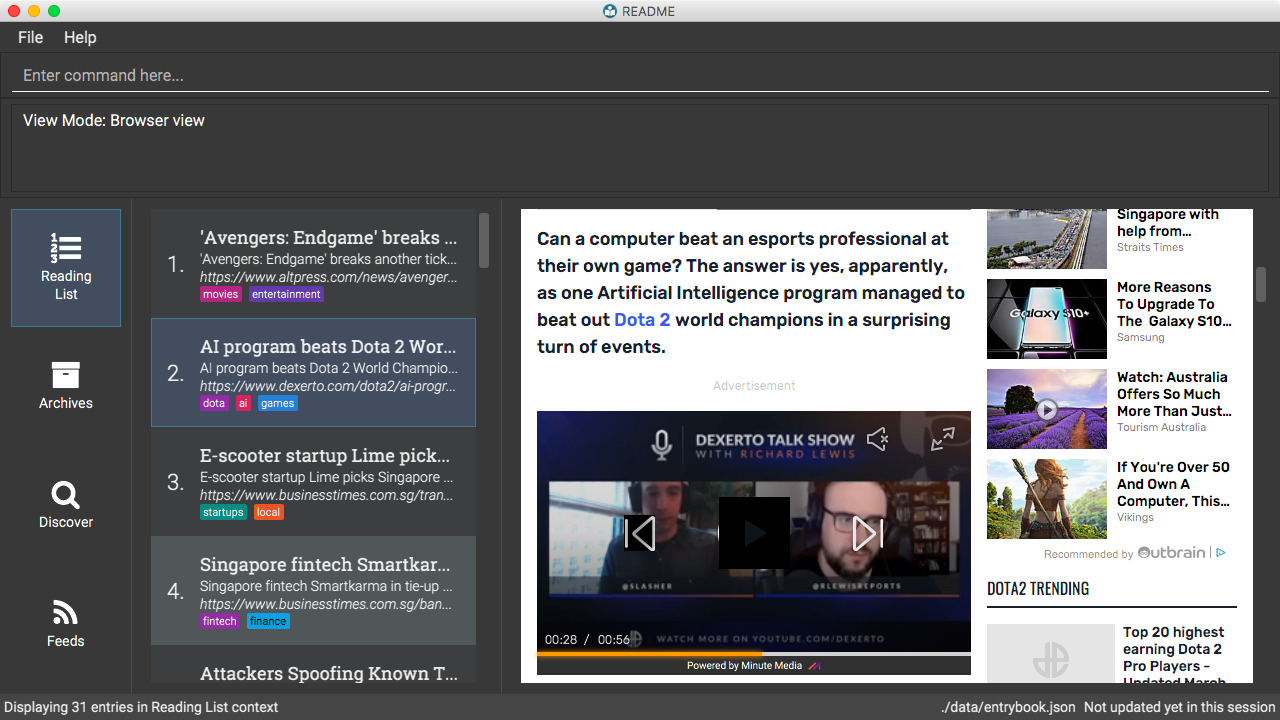Click Not updated yet in this session text
Screen dimensions: 1280x720
[x=1180, y=707]
